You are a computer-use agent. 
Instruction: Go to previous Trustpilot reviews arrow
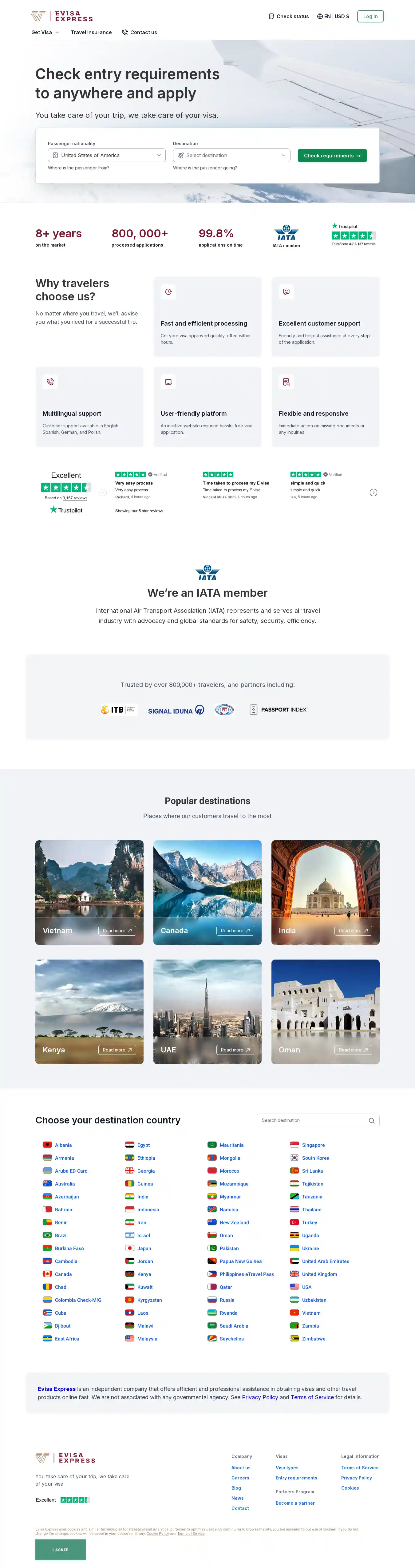tap(103, 493)
